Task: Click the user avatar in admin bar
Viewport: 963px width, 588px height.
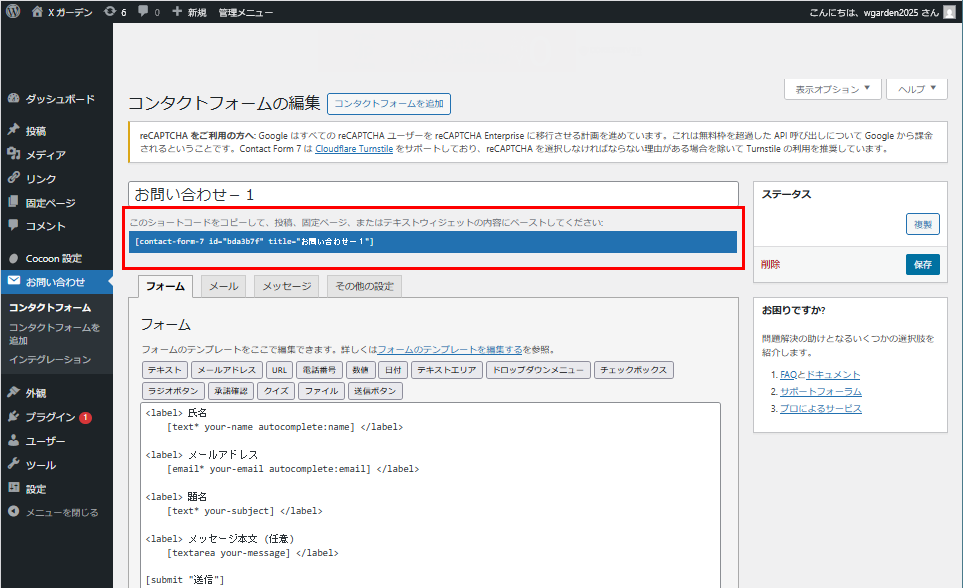Action: tap(949, 12)
